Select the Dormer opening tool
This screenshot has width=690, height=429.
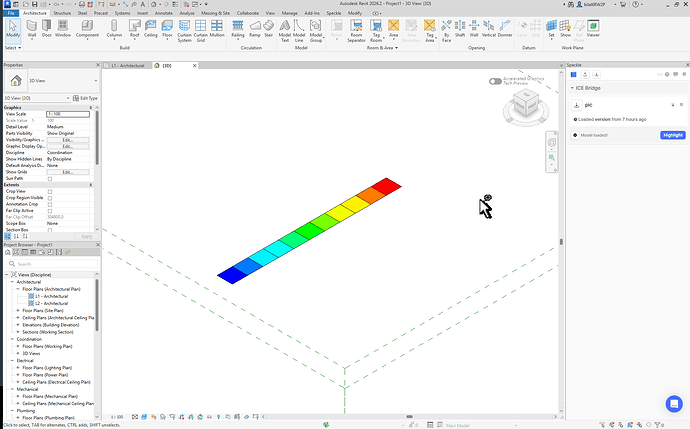coord(505,29)
